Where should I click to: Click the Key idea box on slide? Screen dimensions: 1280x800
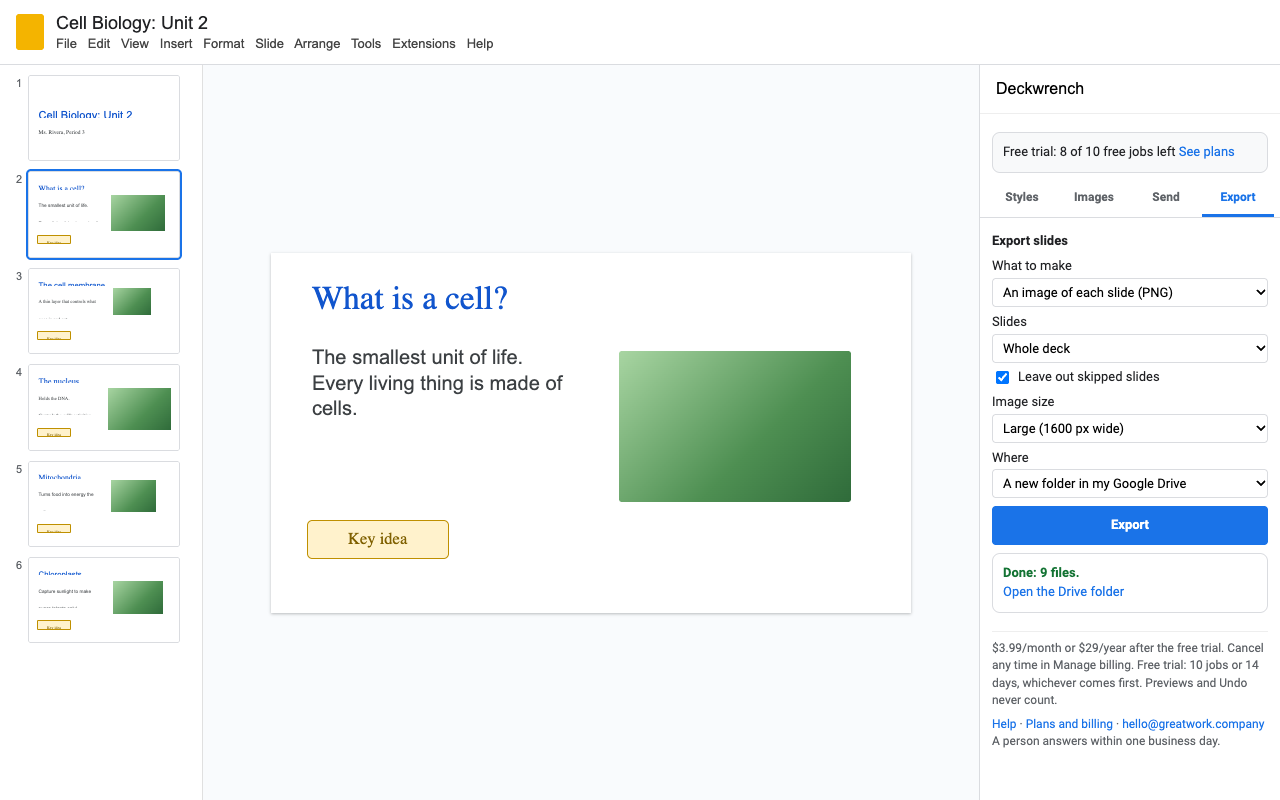(378, 539)
